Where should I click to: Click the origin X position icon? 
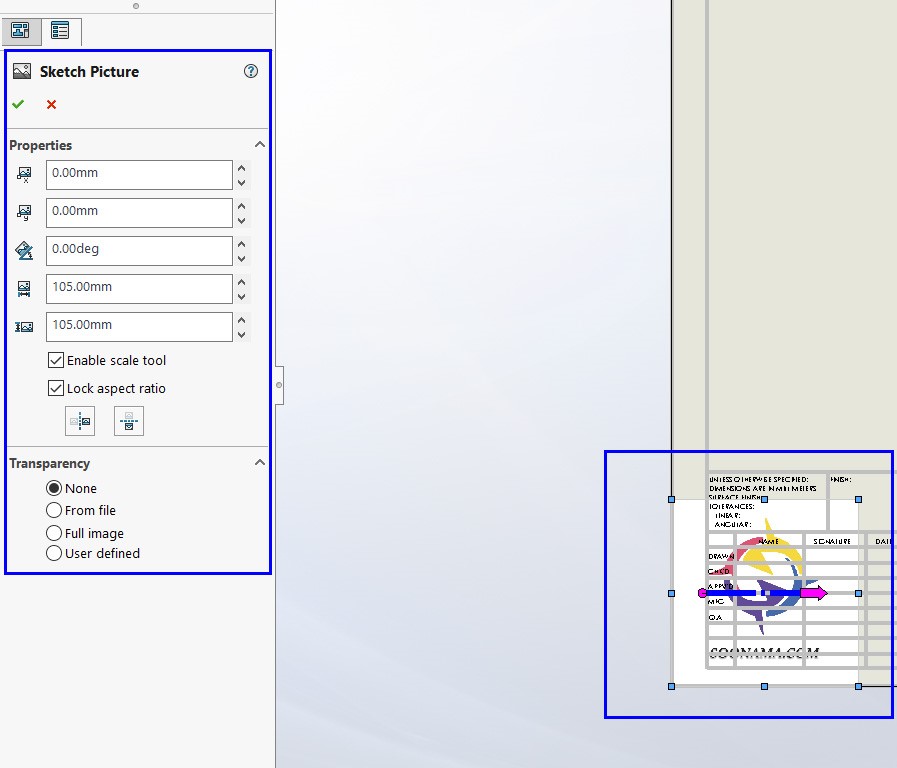[24, 174]
